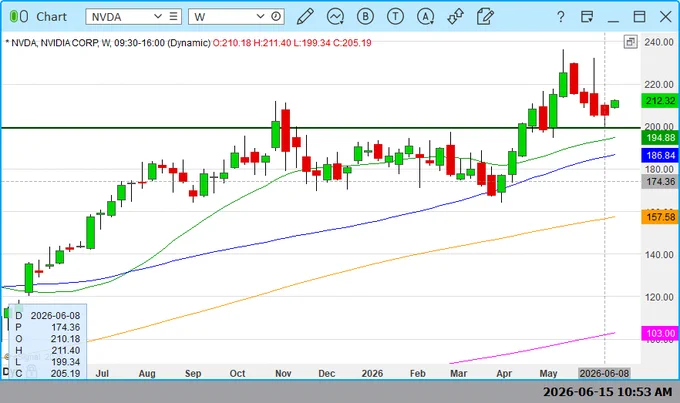Click the Aug label on time axis
680x403 pixels.
point(147,374)
